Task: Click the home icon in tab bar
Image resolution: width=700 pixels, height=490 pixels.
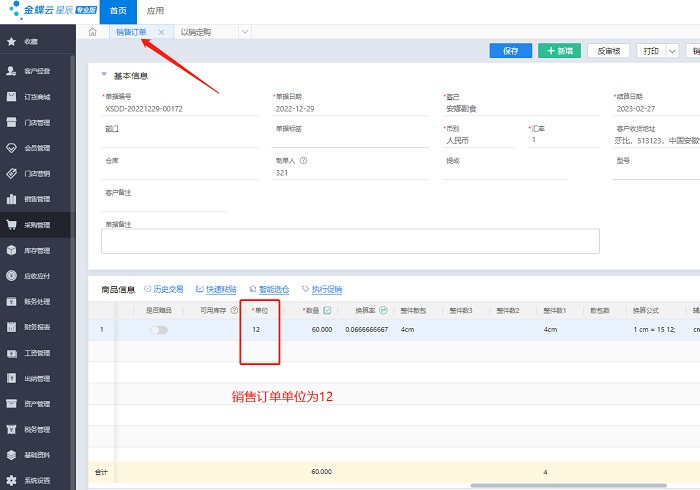Action: point(92,33)
